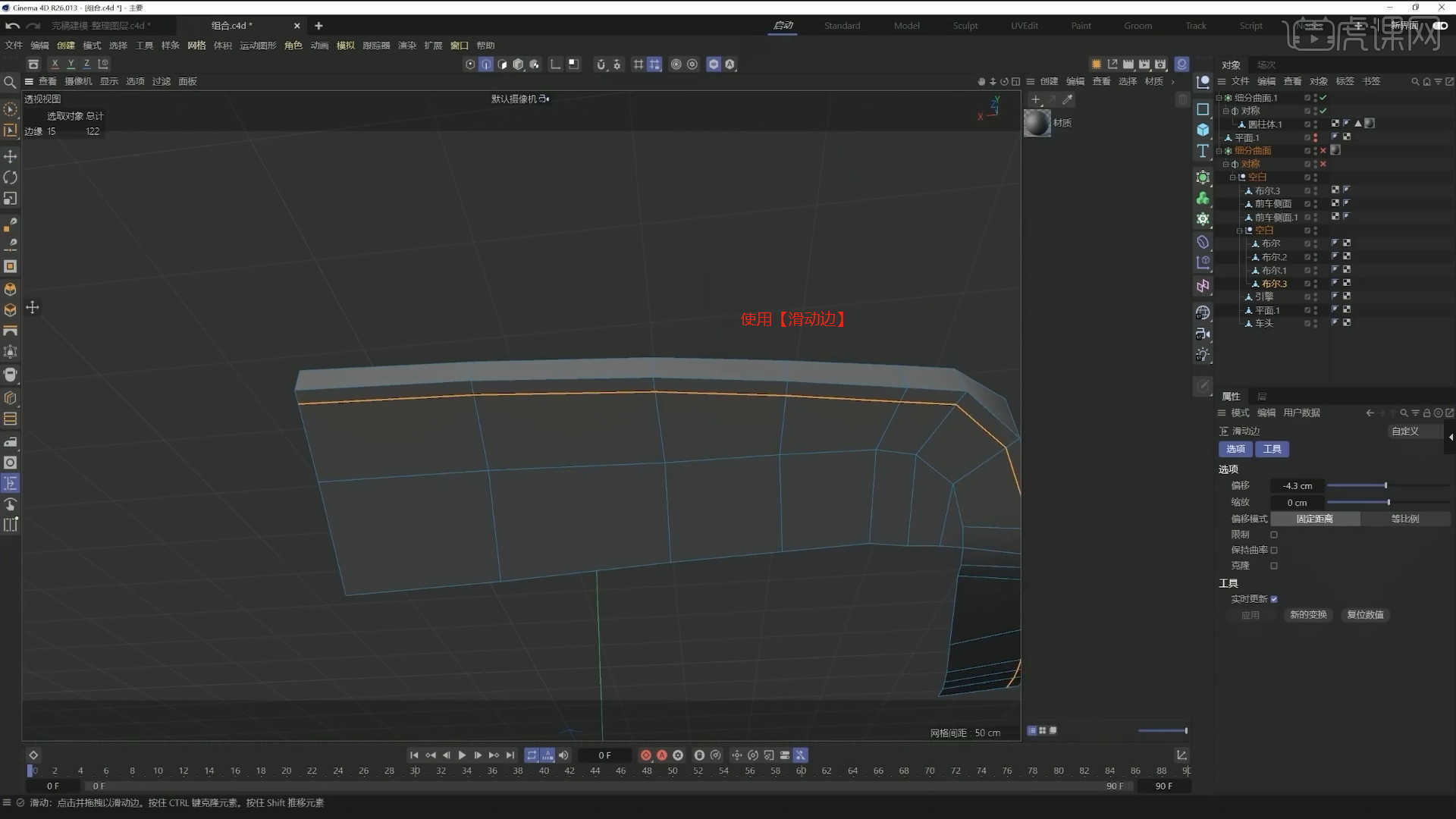Toggle the 限制 checkbox
This screenshot has height=819, width=1456.
(1274, 535)
